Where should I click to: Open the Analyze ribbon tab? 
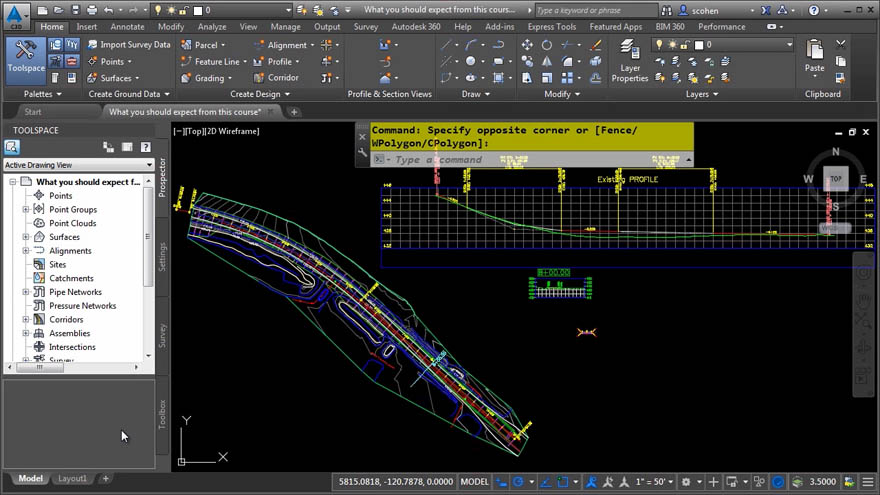tap(212, 26)
